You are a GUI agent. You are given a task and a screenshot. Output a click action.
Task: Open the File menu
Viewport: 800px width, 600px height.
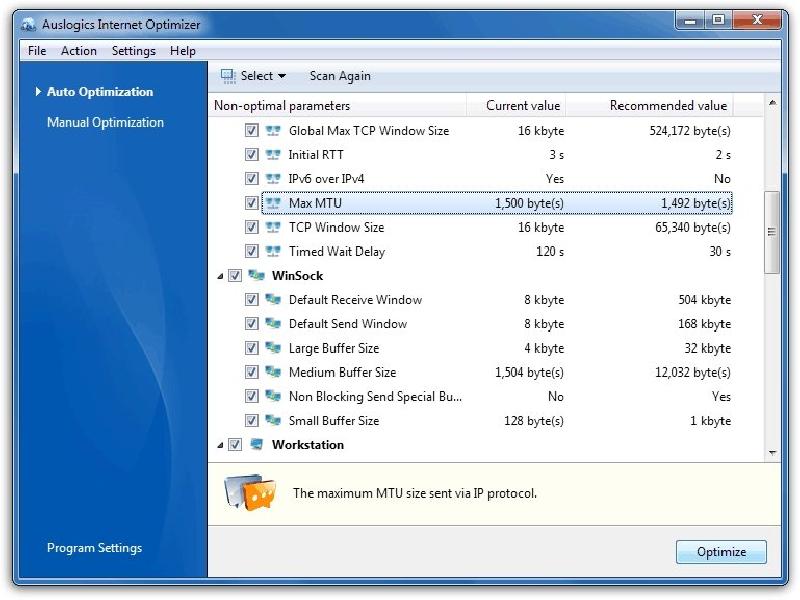coord(37,51)
